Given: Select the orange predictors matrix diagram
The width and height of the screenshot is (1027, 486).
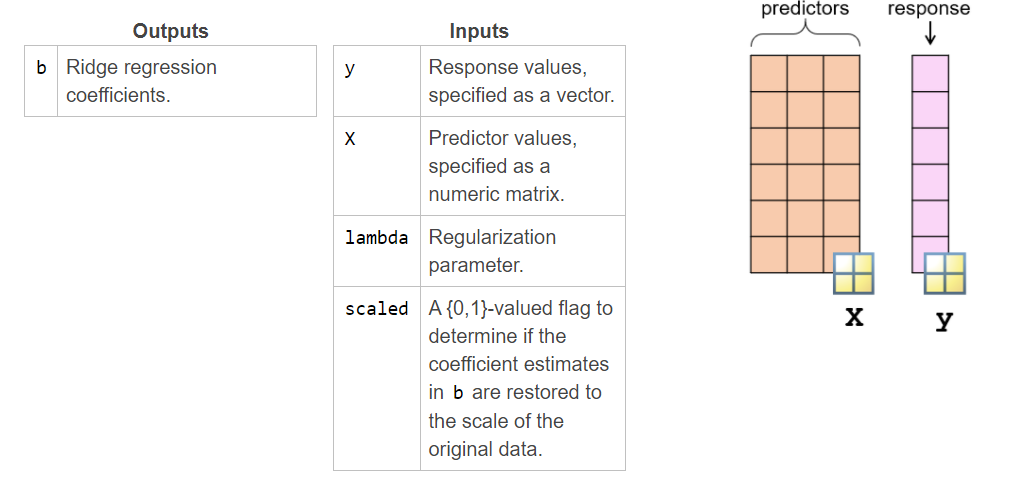Looking at the screenshot, I should click(x=805, y=164).
